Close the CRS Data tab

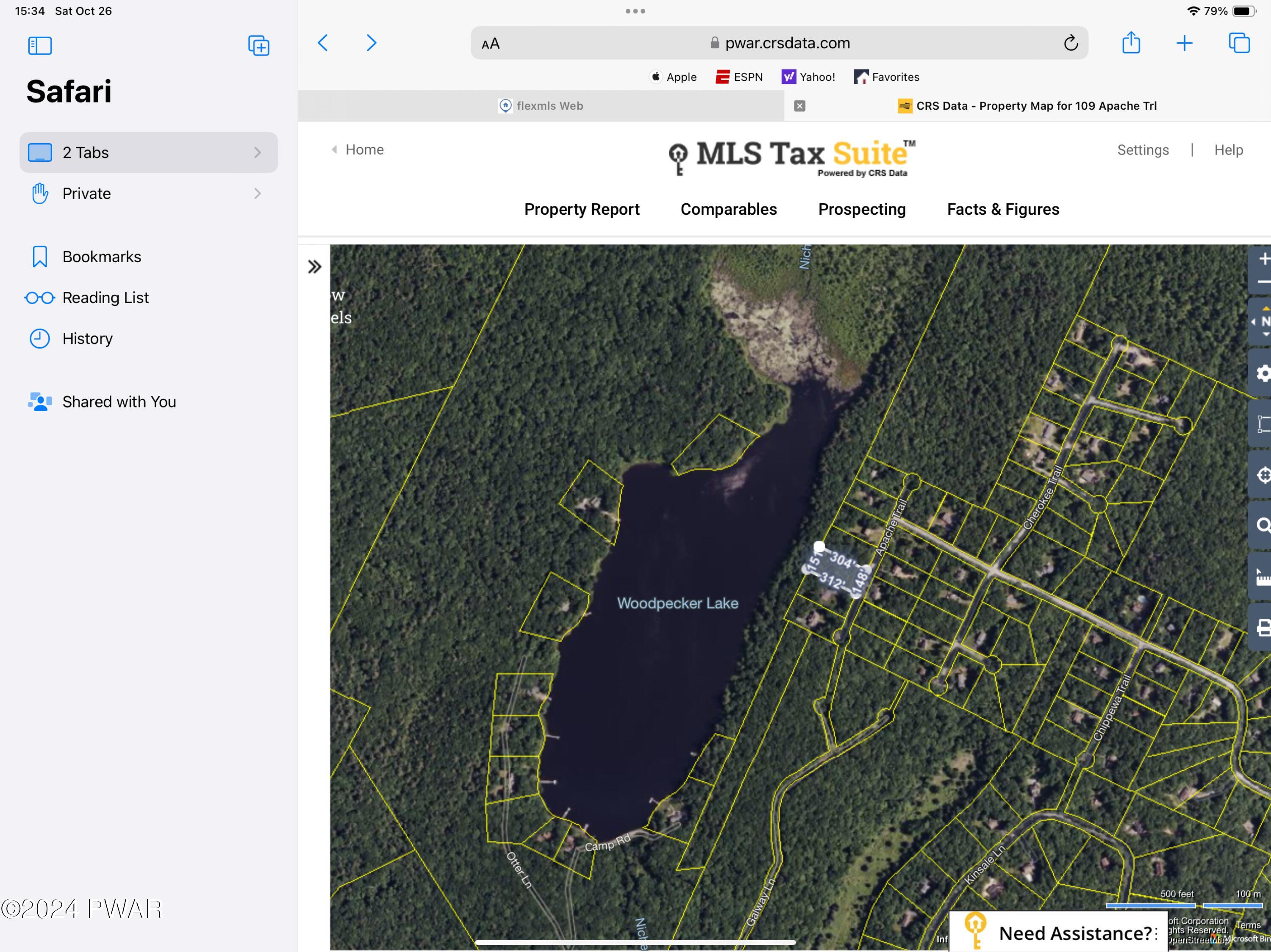click(x=799, y=105)
